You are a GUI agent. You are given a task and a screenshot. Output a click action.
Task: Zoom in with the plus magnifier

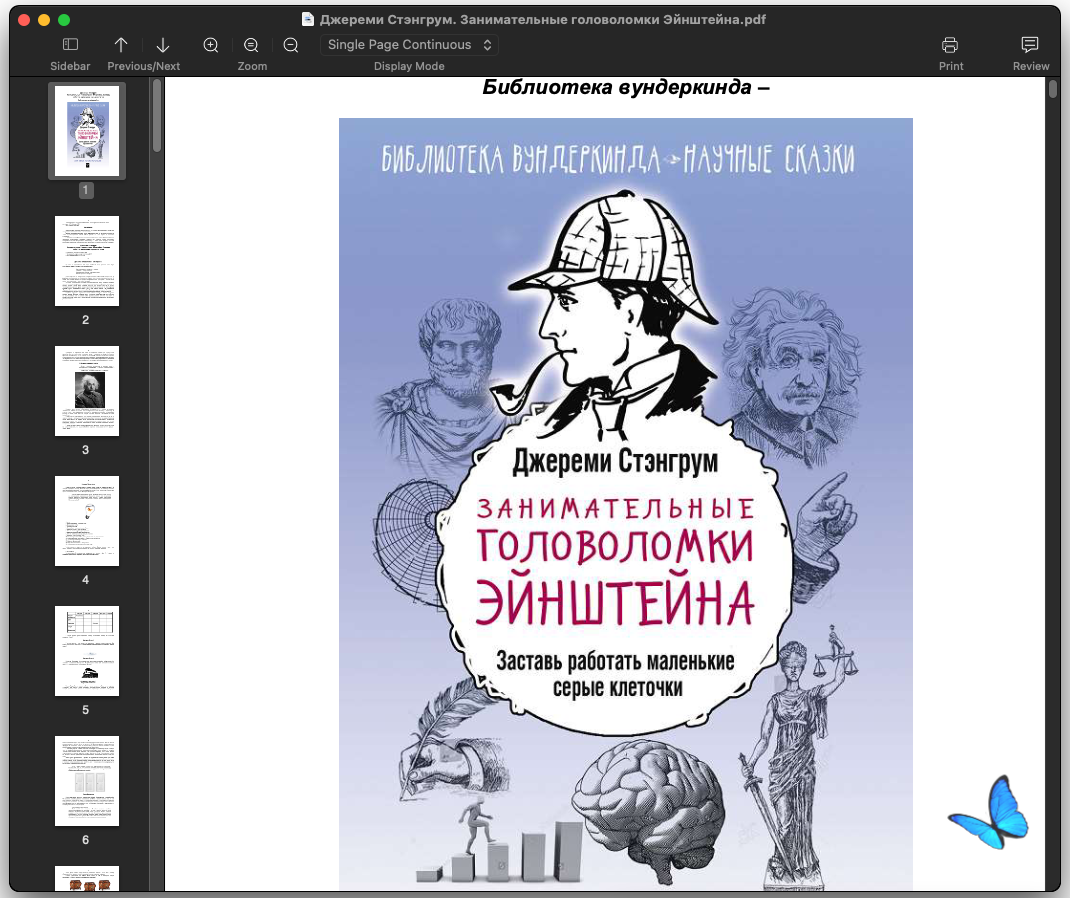pos(211,45)
